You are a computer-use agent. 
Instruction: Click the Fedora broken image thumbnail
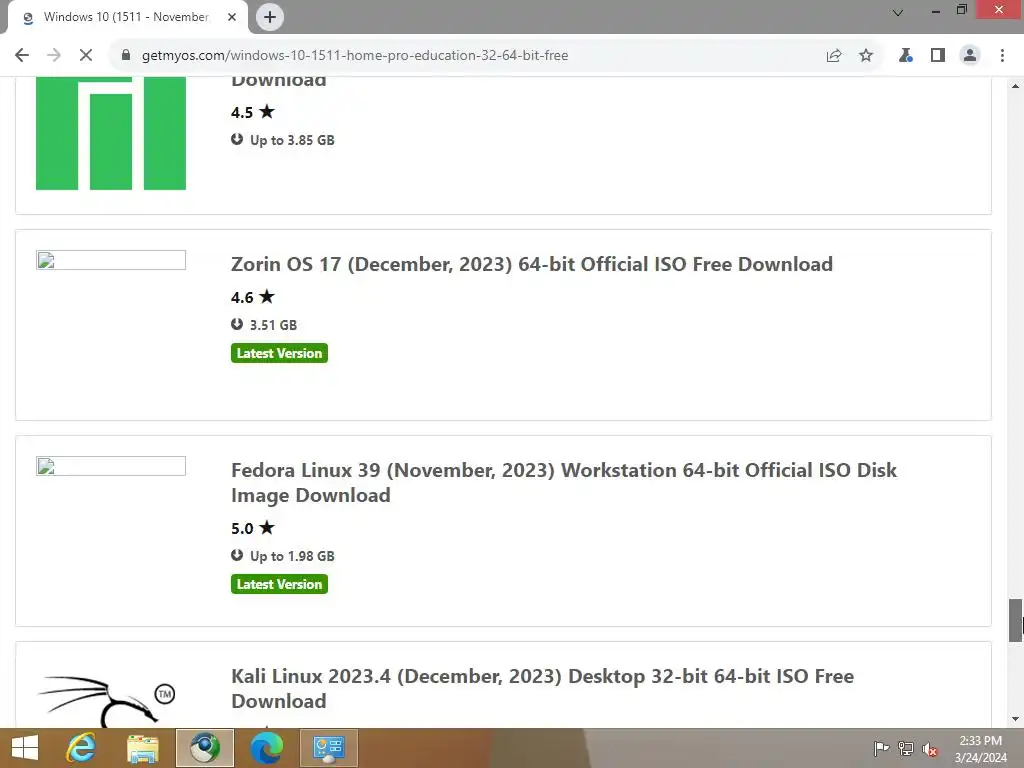[x=111, y=466]
